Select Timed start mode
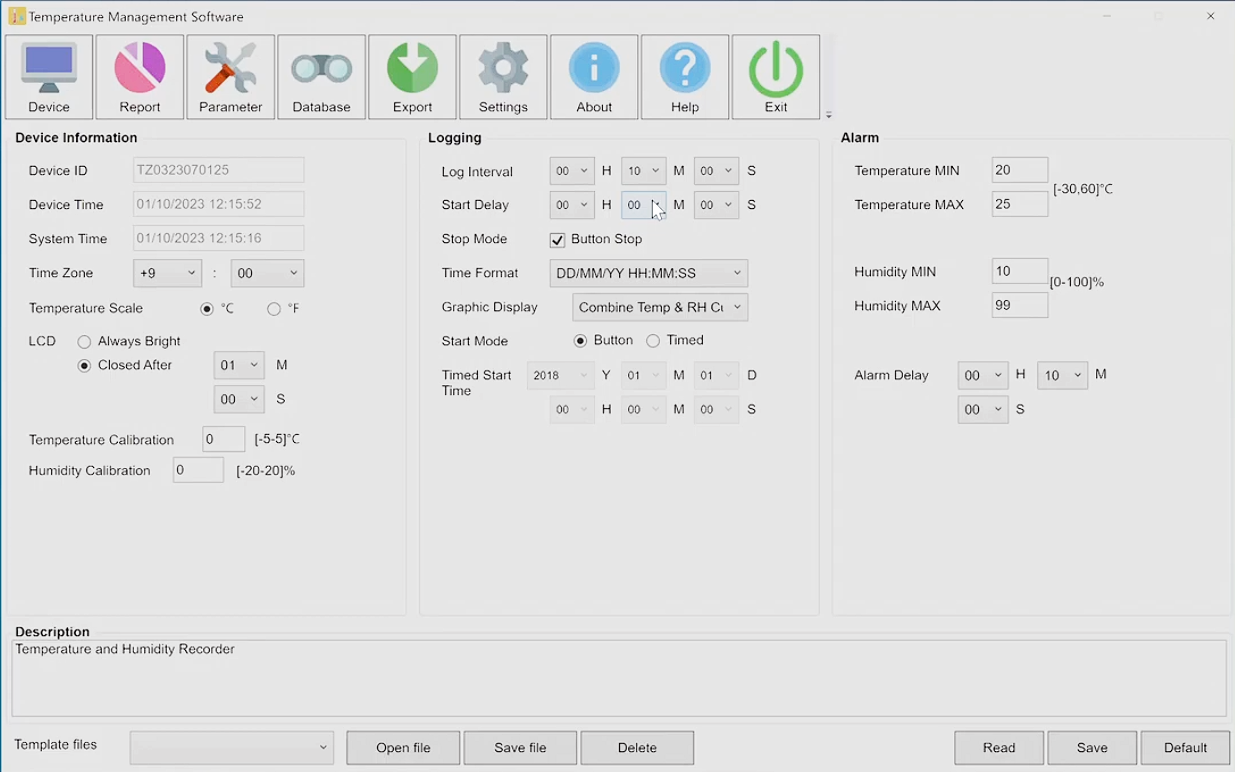The width and height of the screenshot is (1235, 772). (x=653, y=341)
